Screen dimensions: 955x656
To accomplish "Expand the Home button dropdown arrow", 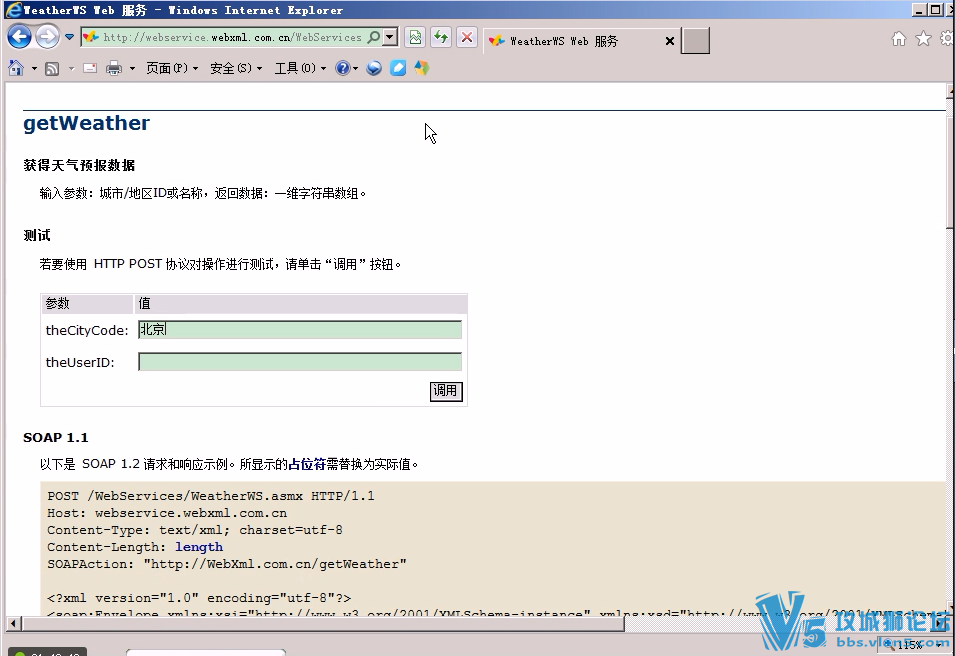I will [x=34, y=69].
